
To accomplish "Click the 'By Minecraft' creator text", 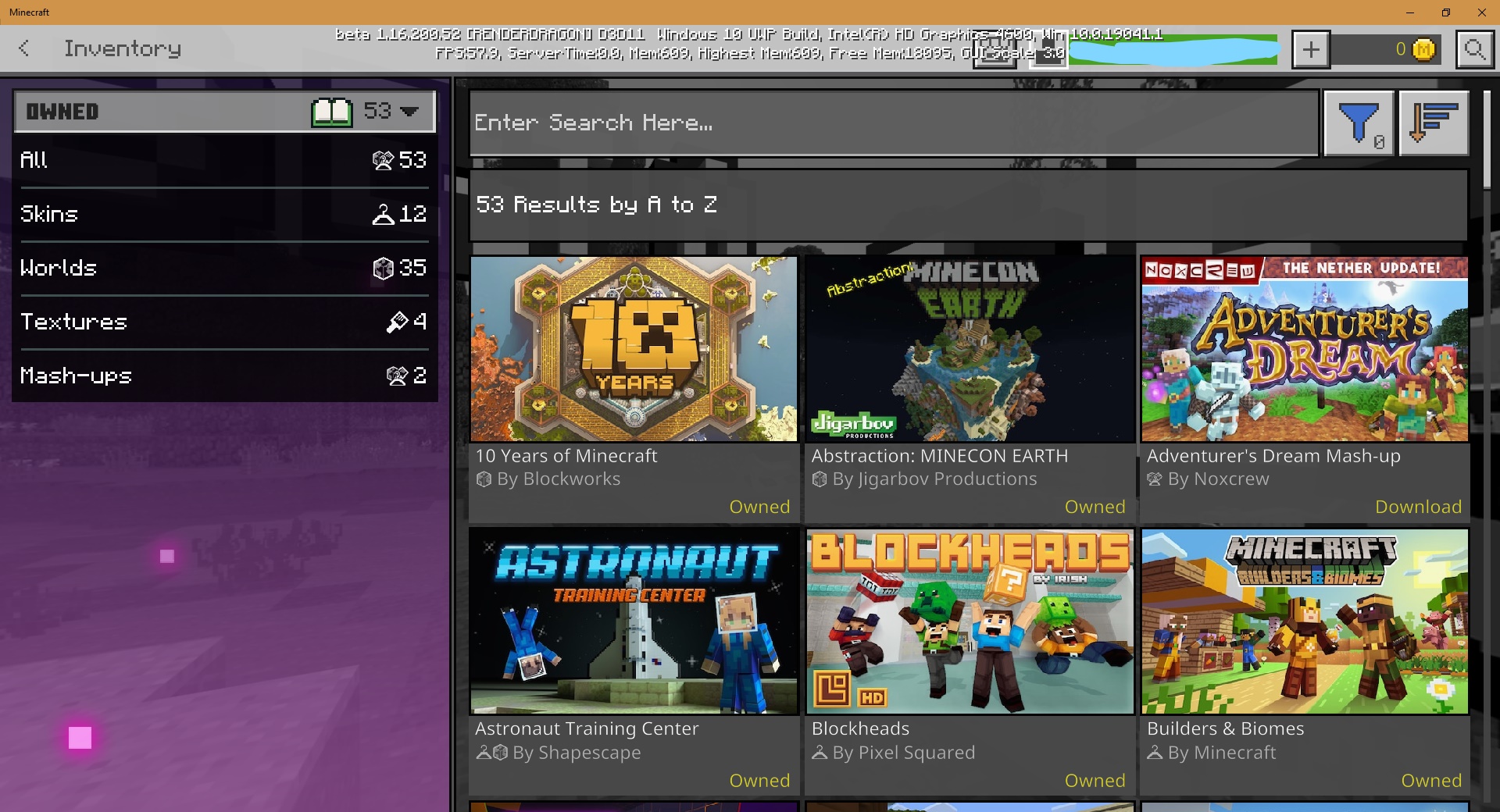I will [x=1222, y=753].
